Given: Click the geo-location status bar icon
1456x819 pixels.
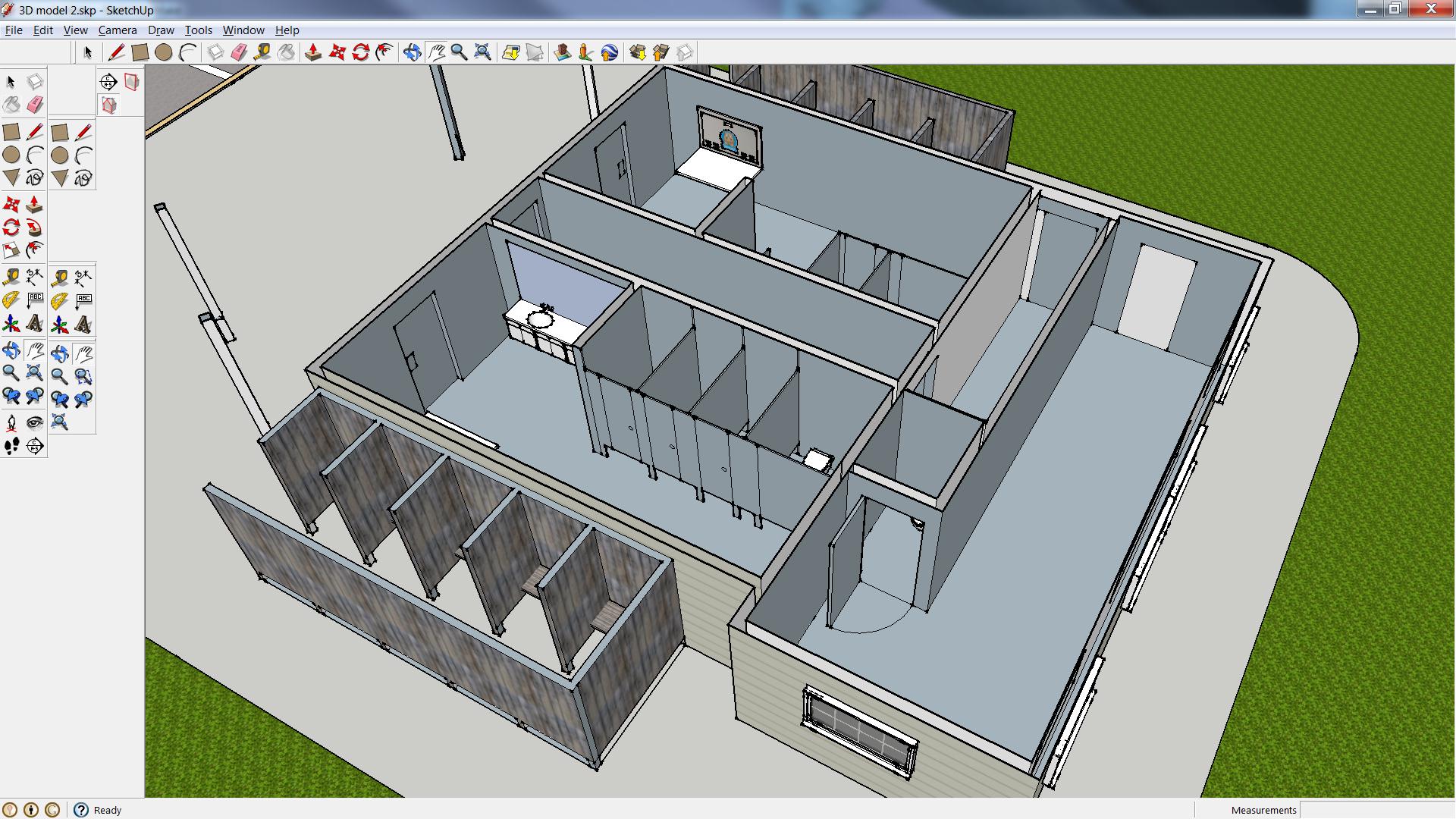Looking at the screenshot, I should tap(10, 810).
